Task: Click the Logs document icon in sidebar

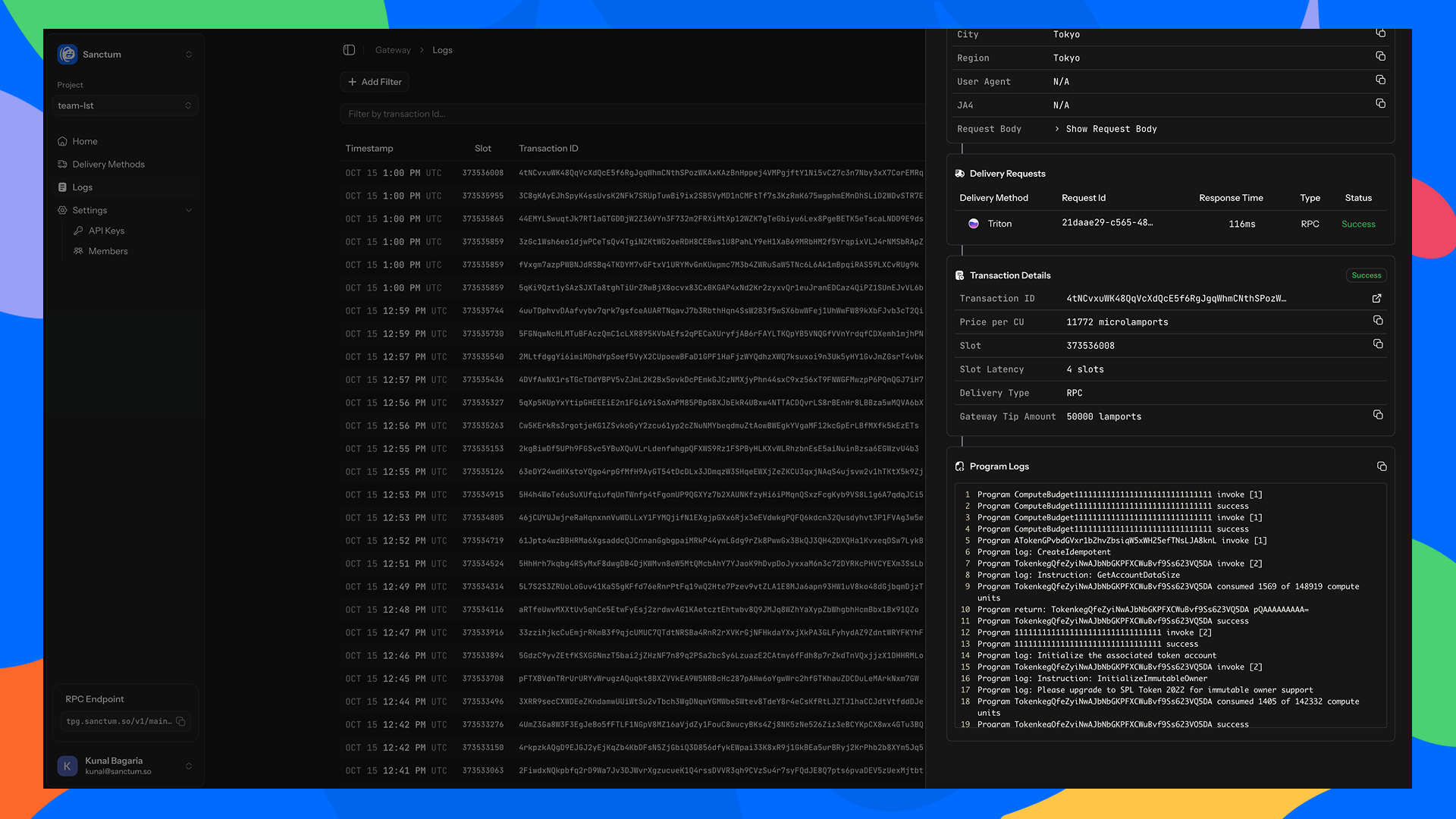Action: pyautogui.click(x=62, y=187)
